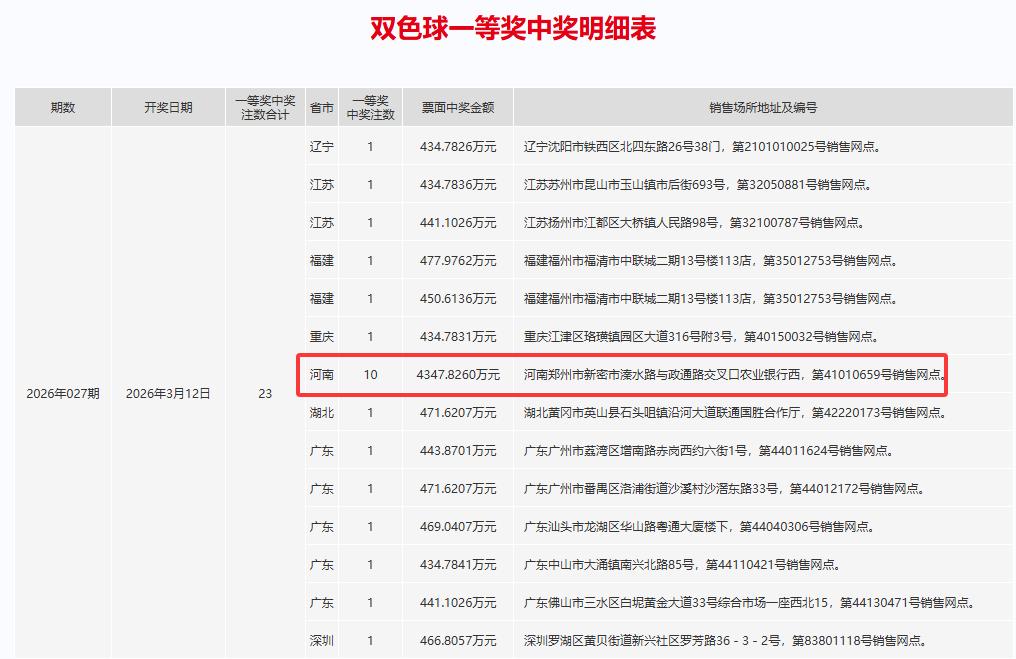1016x659 pixels.
Task: Click the 开奖日期 column header
Action: (168, 107)
